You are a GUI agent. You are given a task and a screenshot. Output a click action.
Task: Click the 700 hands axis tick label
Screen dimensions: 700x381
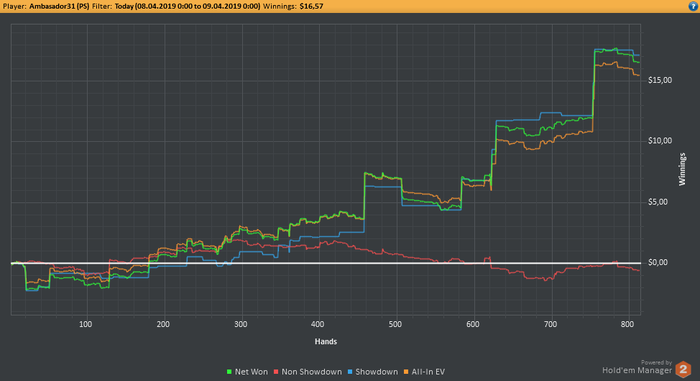[x=550, y=324]
